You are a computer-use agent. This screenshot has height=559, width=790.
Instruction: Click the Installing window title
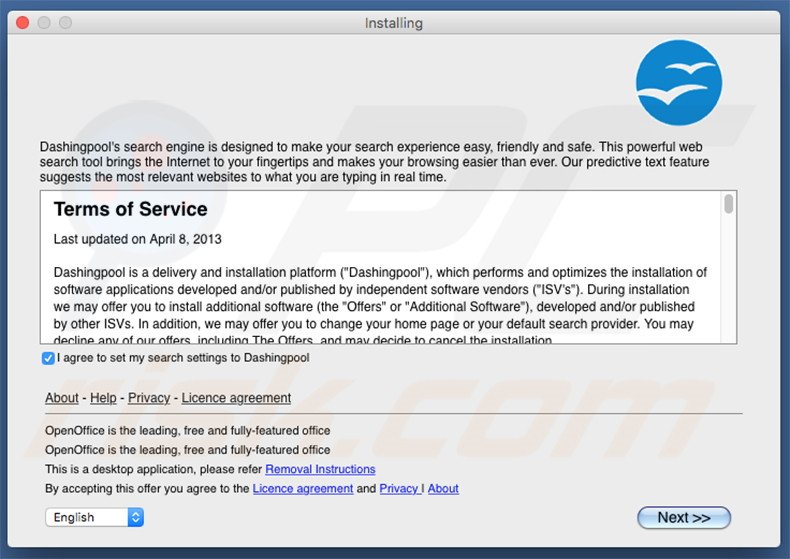393,23
